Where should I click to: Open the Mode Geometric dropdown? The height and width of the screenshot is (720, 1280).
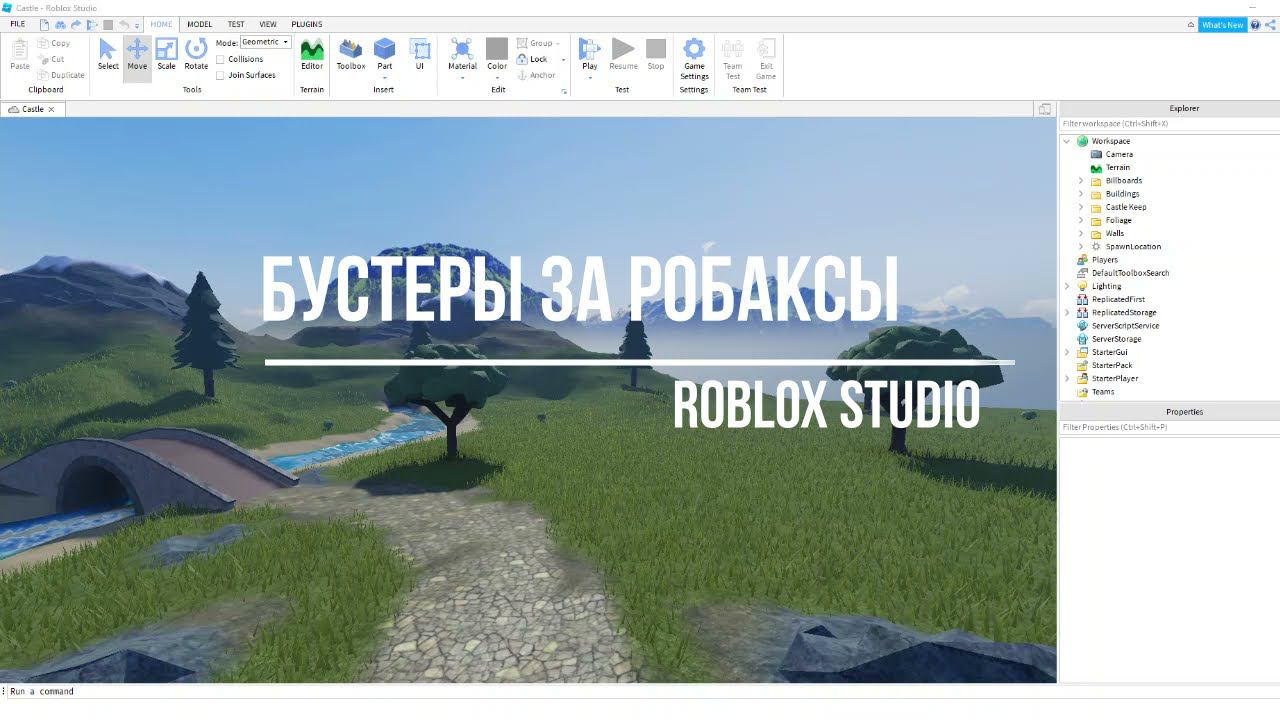pos(265,42)
